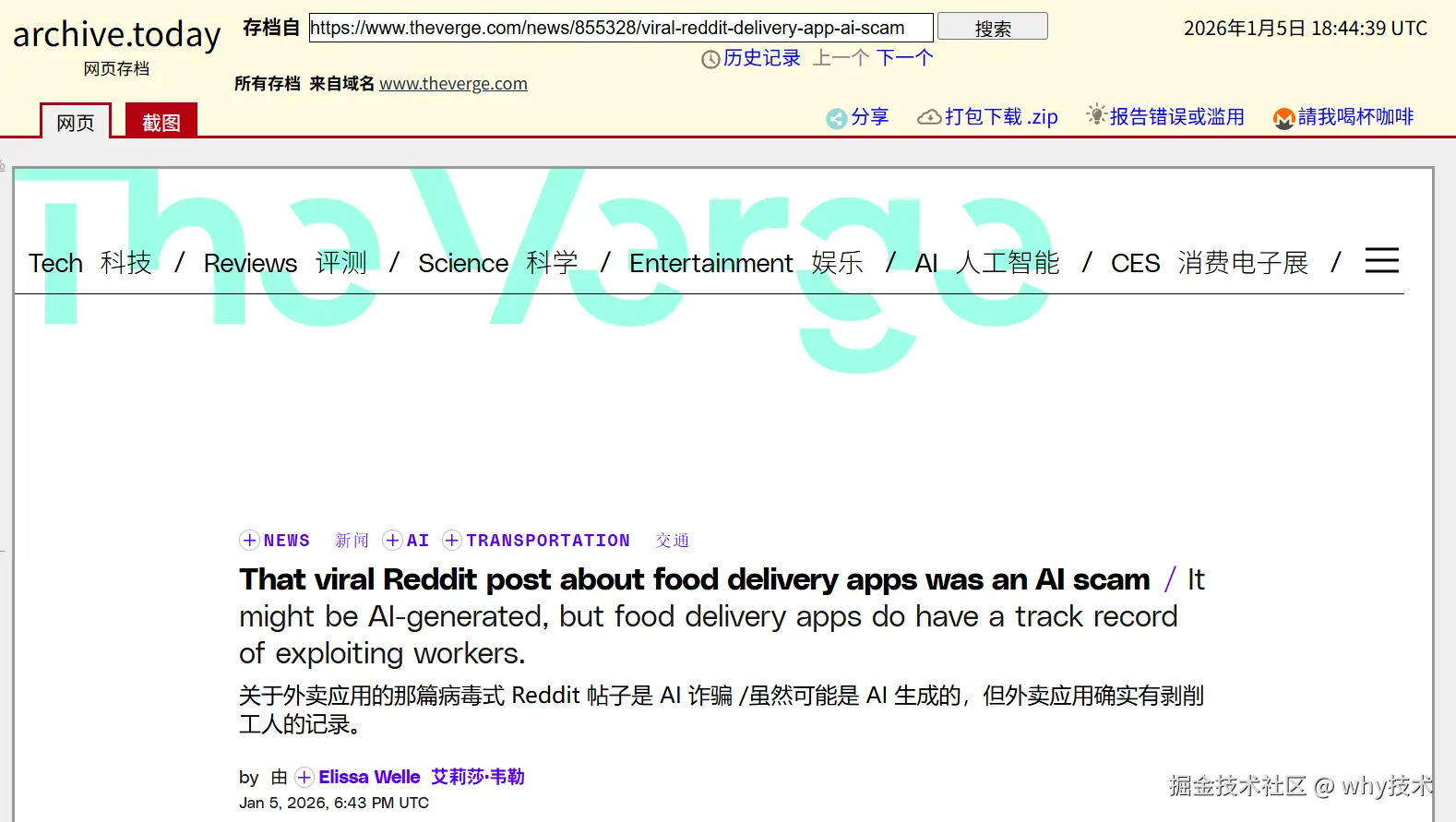Click the archived URL input field
This screenshot has width=1456, height=822.
click(x=621, y=28)
